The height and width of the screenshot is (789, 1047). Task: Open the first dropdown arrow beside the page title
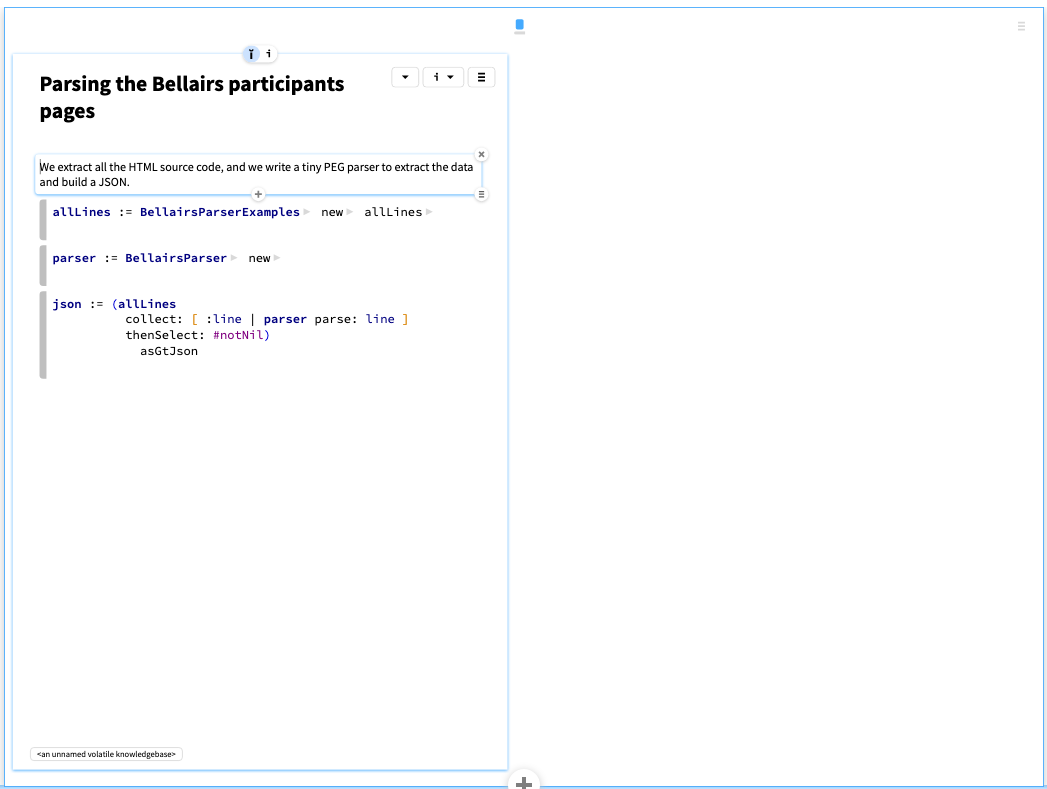coord(405,77)
